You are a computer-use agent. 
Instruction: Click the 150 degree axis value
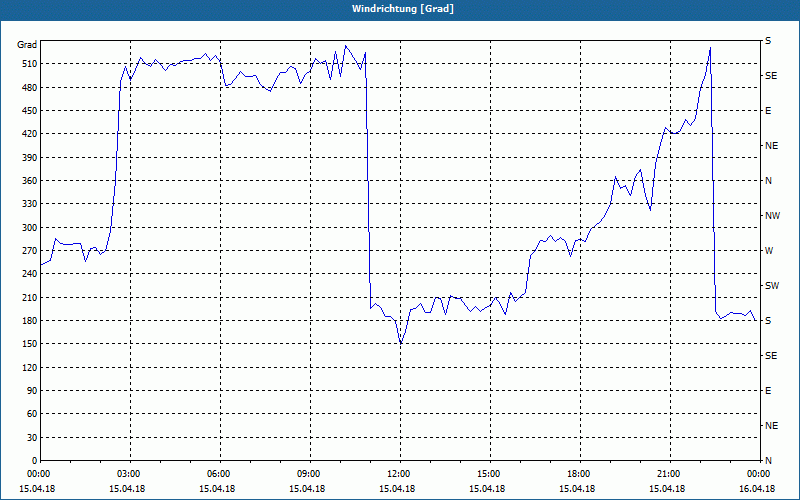coord(30,344)
